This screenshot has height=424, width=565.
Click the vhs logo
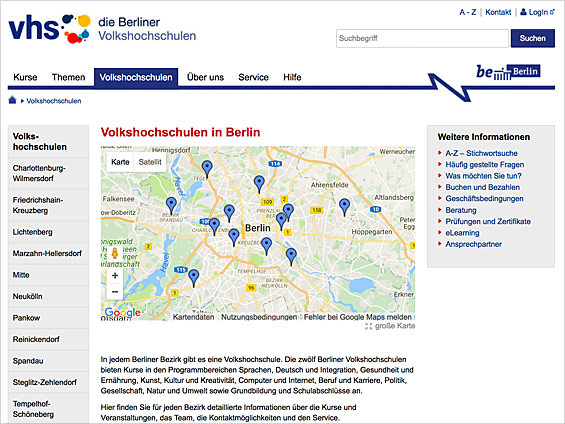coord(49,28)
